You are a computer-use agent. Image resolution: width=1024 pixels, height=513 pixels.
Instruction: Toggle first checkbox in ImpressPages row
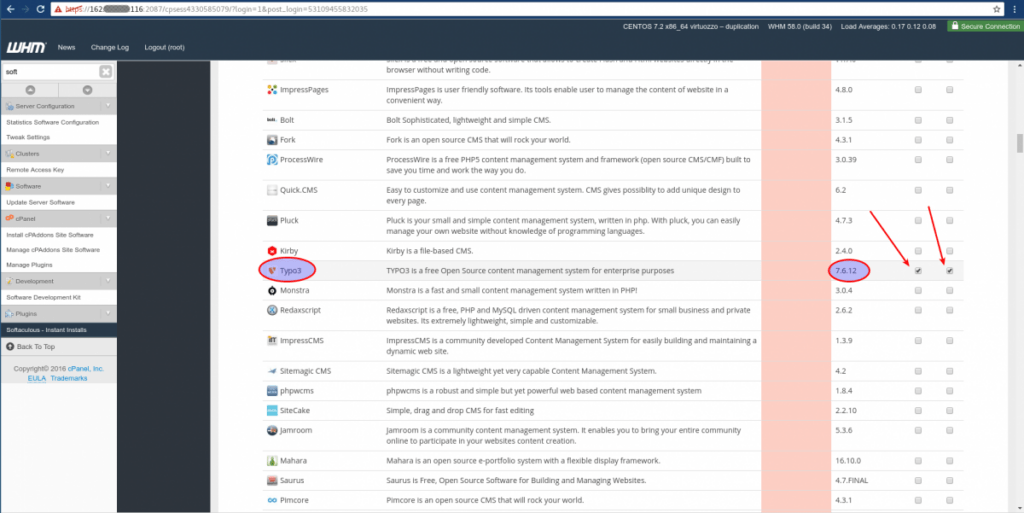918,90
